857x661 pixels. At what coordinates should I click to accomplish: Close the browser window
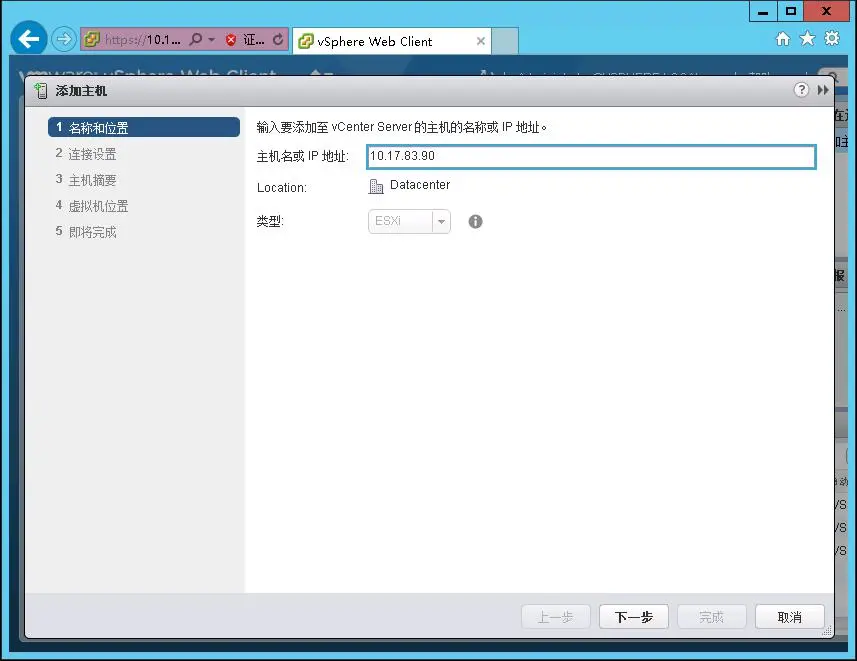[x=827, y=11]
